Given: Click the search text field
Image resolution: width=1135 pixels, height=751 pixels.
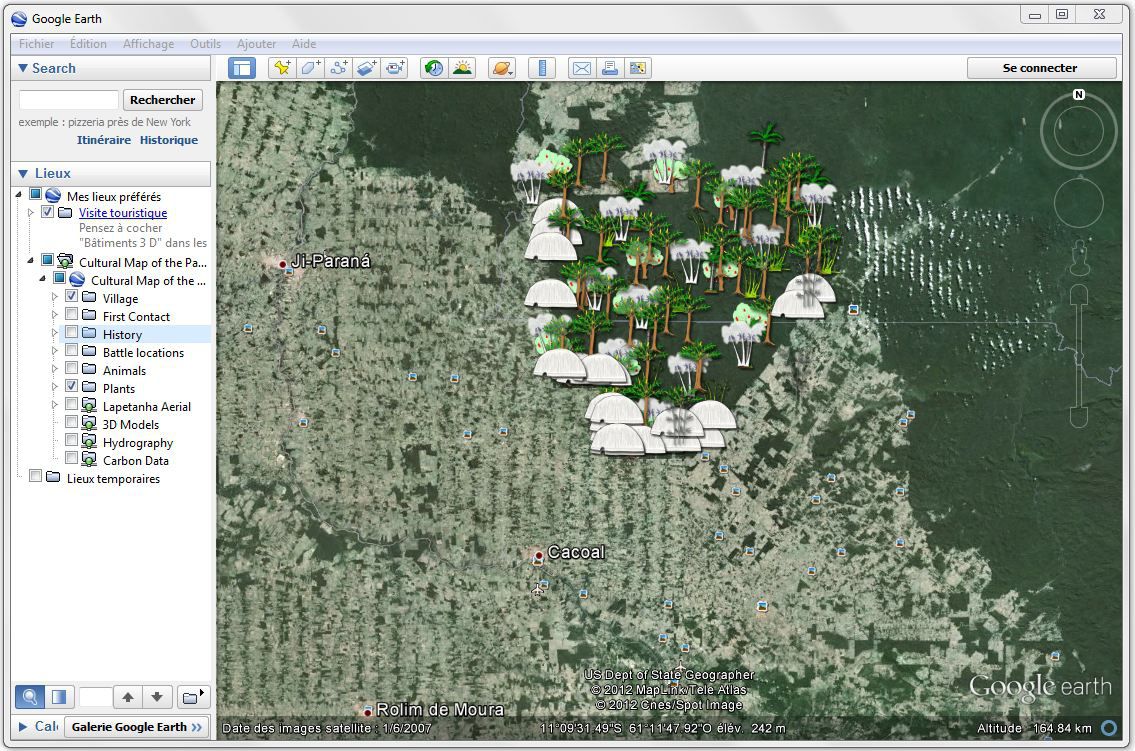Looking at the screenshot, I should [x=69, y=100].
